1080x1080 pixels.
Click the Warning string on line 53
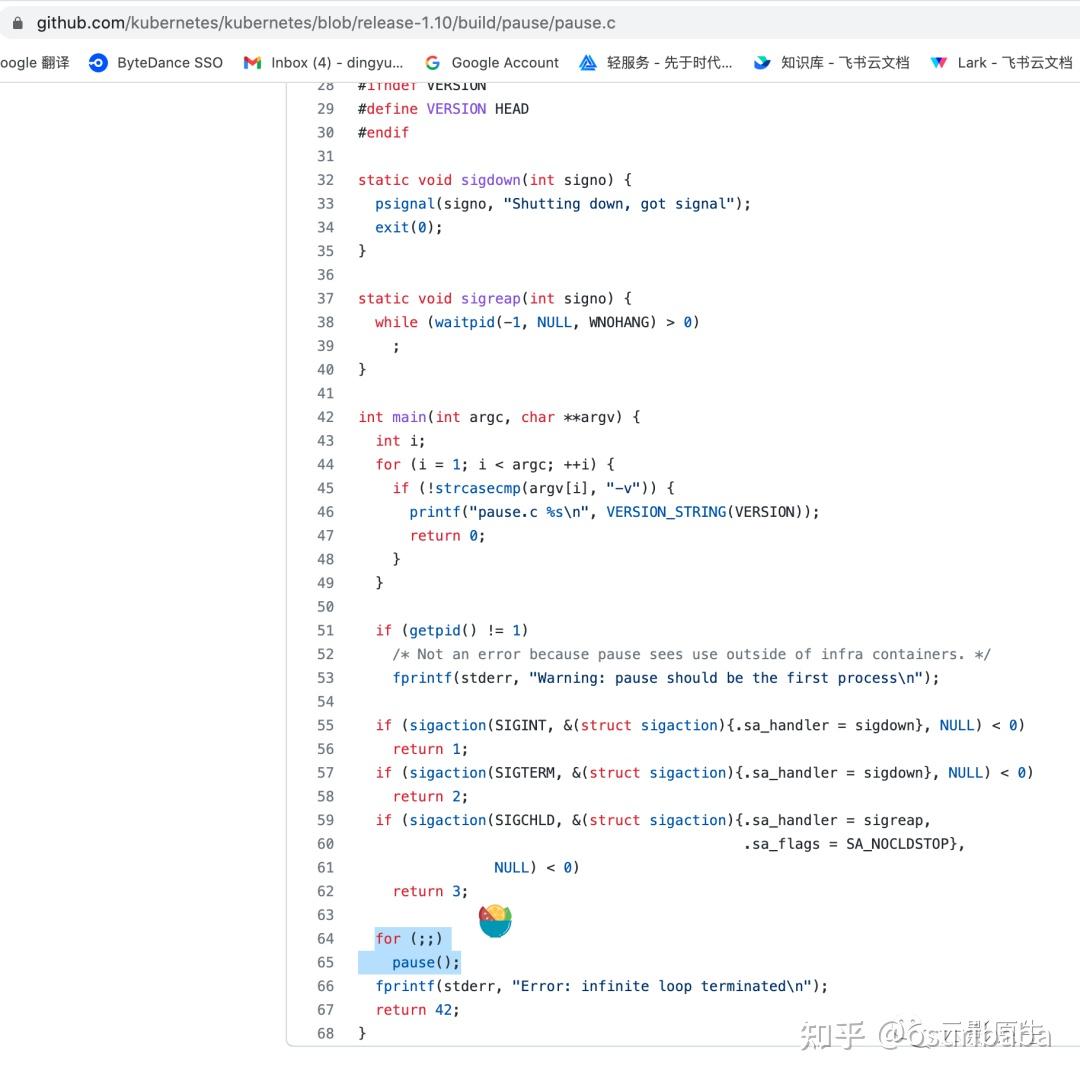tap(726, 678)
